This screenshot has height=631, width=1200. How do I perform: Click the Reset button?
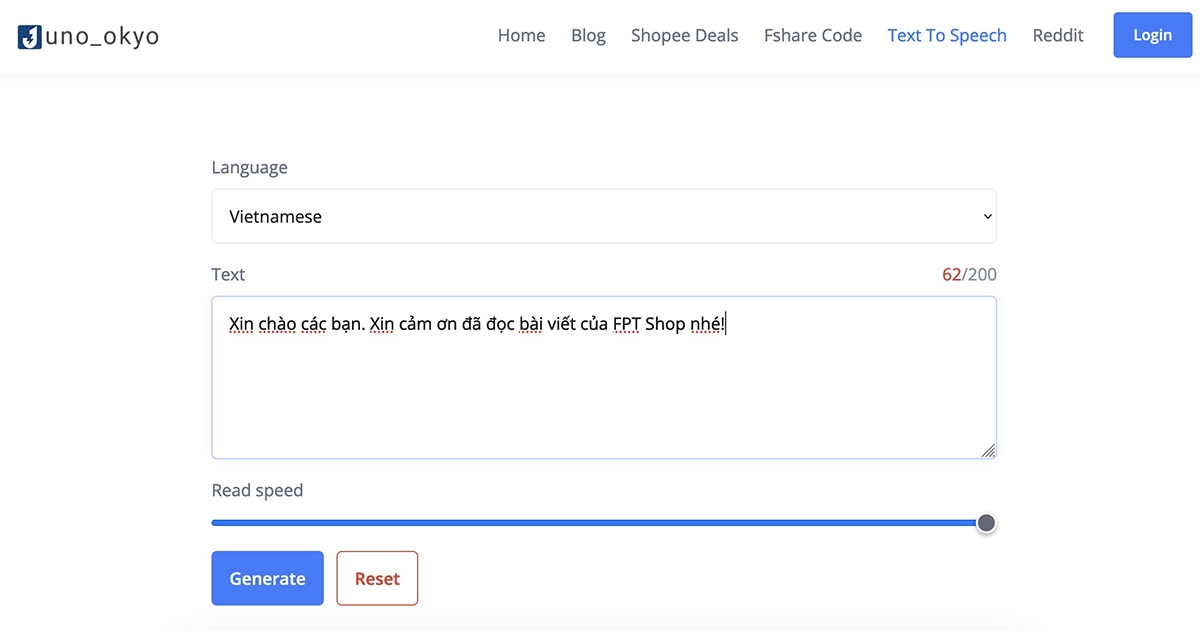377,578
